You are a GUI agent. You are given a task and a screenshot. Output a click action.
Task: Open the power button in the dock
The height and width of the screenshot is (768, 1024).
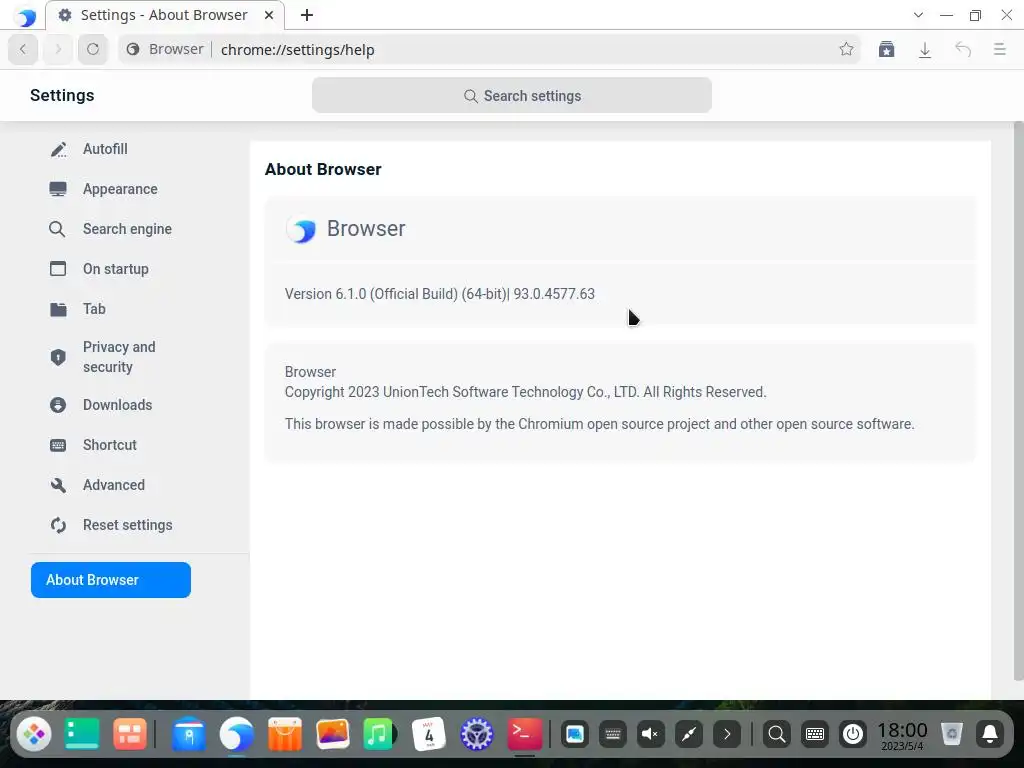click(x=853, y=734)
